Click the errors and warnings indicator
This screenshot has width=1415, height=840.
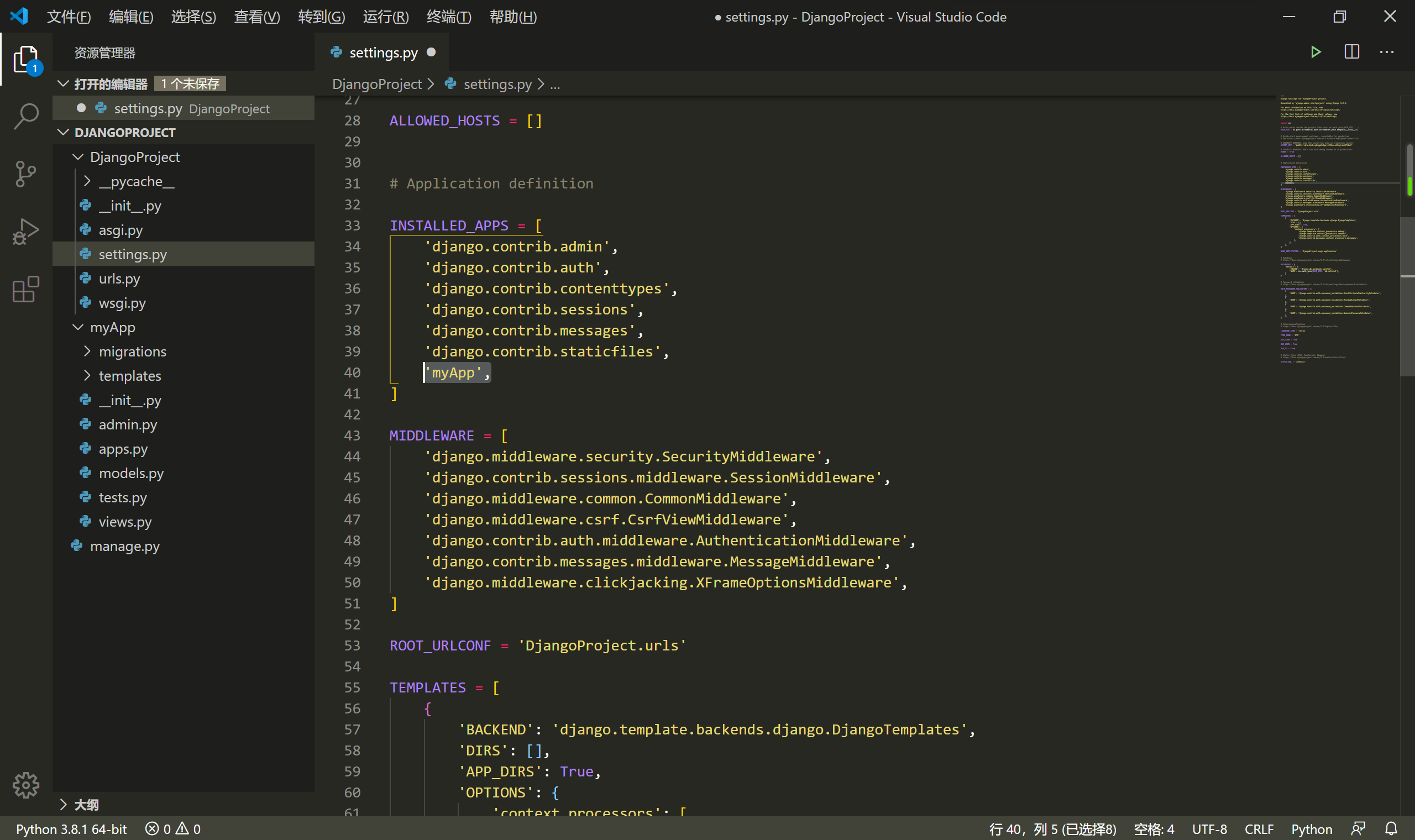pos(172,829)
